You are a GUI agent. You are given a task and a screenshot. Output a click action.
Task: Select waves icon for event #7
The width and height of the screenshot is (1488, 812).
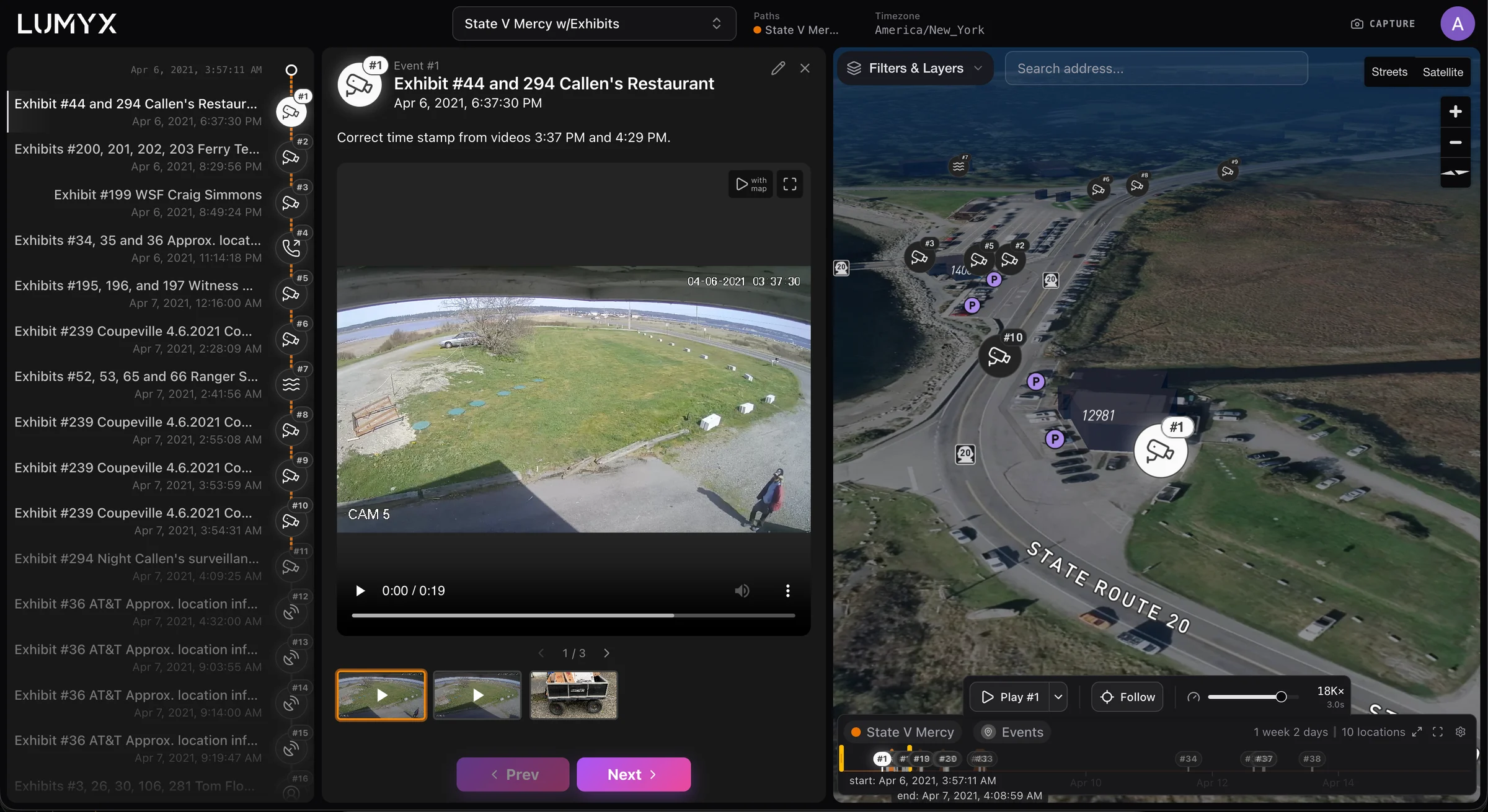(291, 384)
